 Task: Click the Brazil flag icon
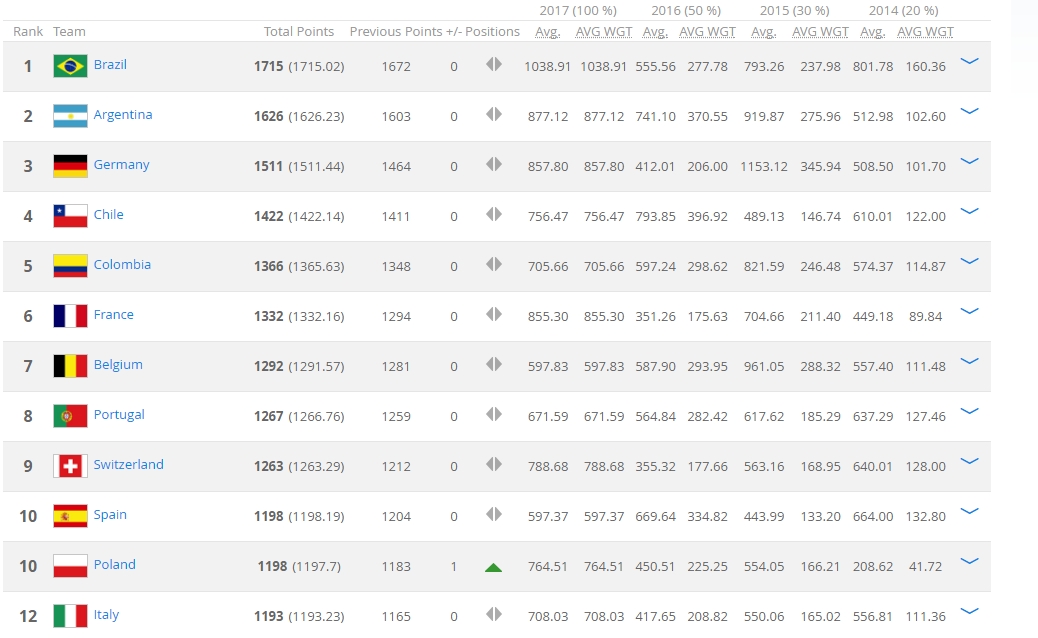coord(70,66)
